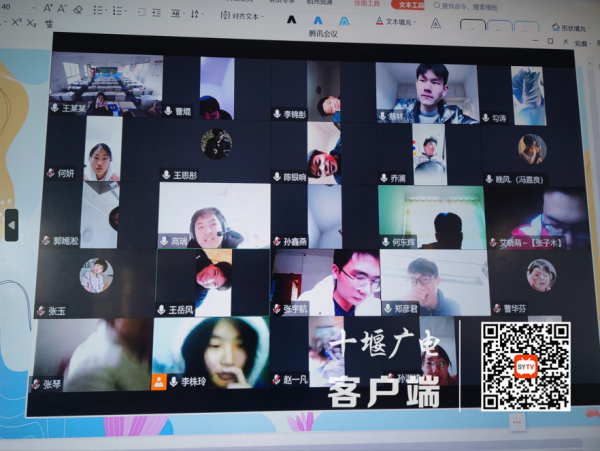Decrease font size with the A- icon
Viewport: 600px width, 451px height.
pyautogui.click(x=62, y=8)
